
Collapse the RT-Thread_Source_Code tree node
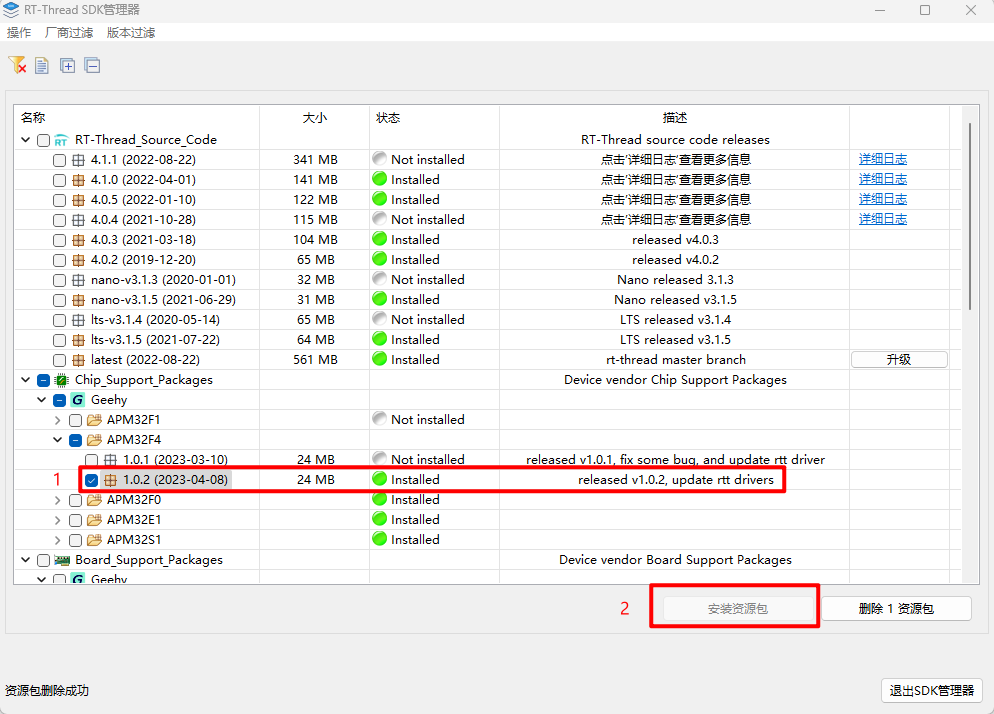tap(26, 140)
